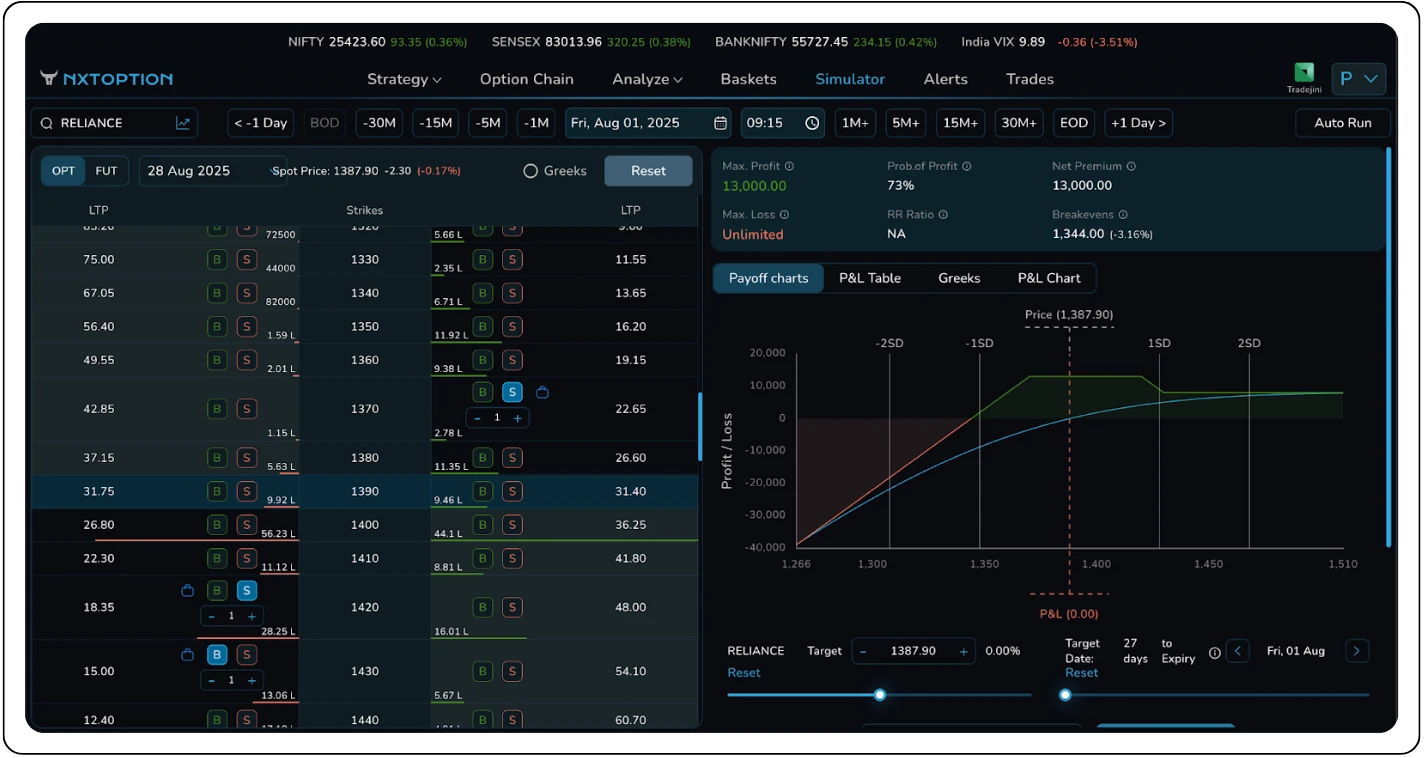Step back using the -1 Day button

[260, 123]
